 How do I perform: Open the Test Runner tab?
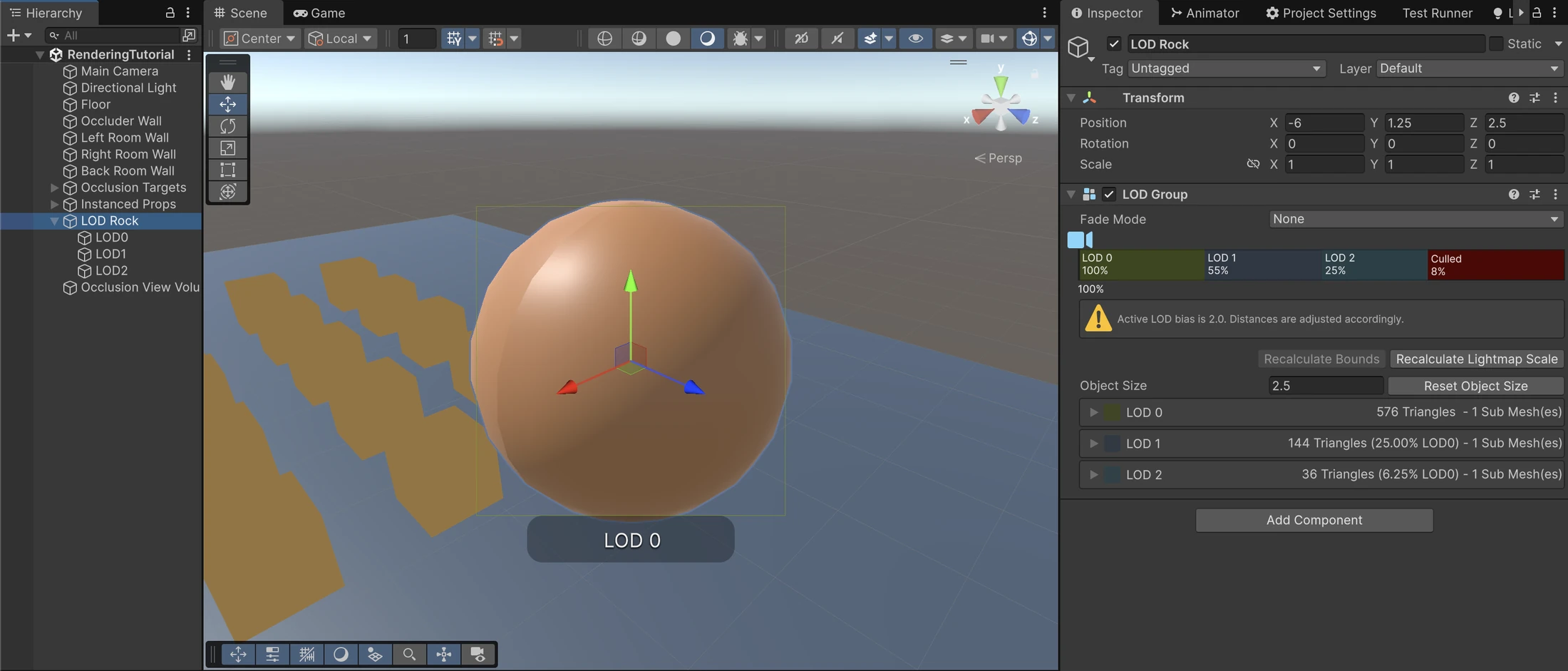coord(1437,13)
